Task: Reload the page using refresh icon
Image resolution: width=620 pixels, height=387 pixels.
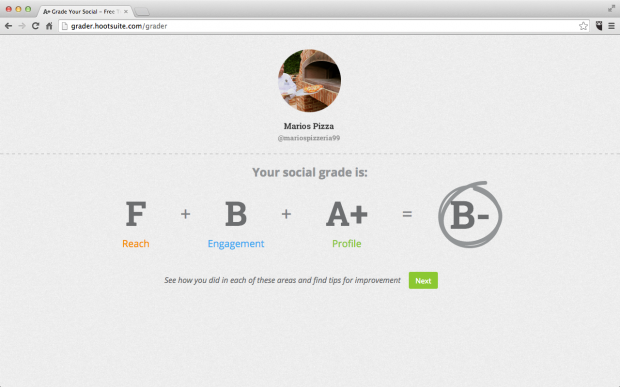Action: [36, 26]
